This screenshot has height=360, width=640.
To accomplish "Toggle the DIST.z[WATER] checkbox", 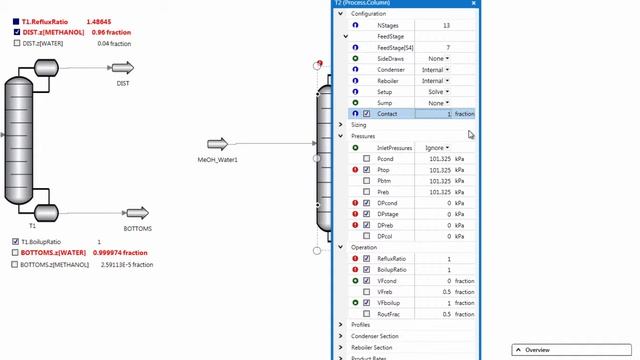I will 17,43.
